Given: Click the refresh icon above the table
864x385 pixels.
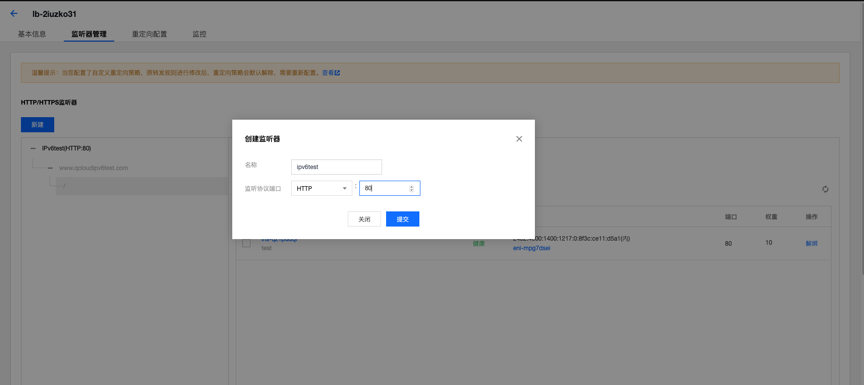Looking at the screenshot, I should coord(825,189).
